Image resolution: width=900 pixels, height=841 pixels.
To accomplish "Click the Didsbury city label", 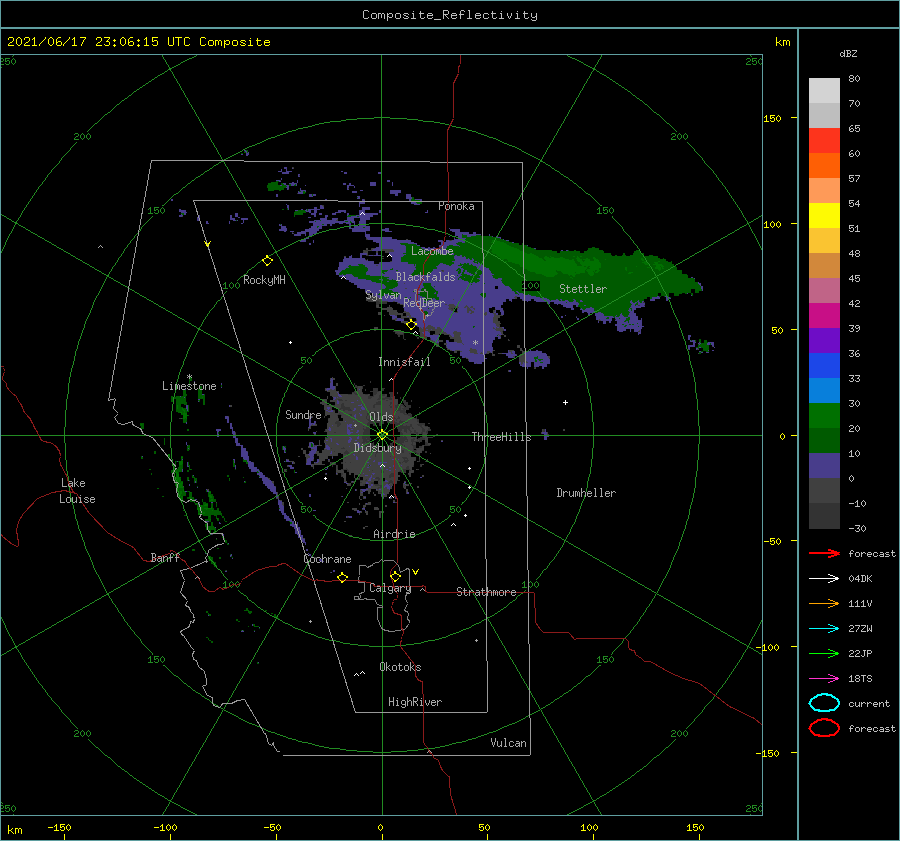I will pyautogui.click(x=378, y=448).
